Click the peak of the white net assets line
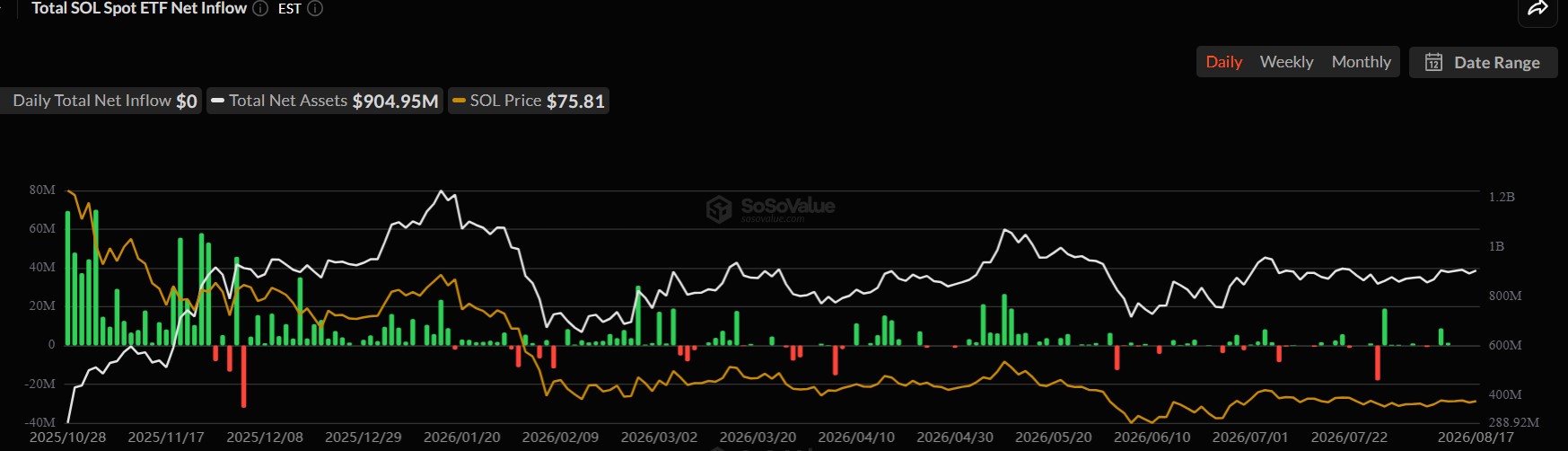The width and height of the screenshot is (1568, 451). point(440,191)
